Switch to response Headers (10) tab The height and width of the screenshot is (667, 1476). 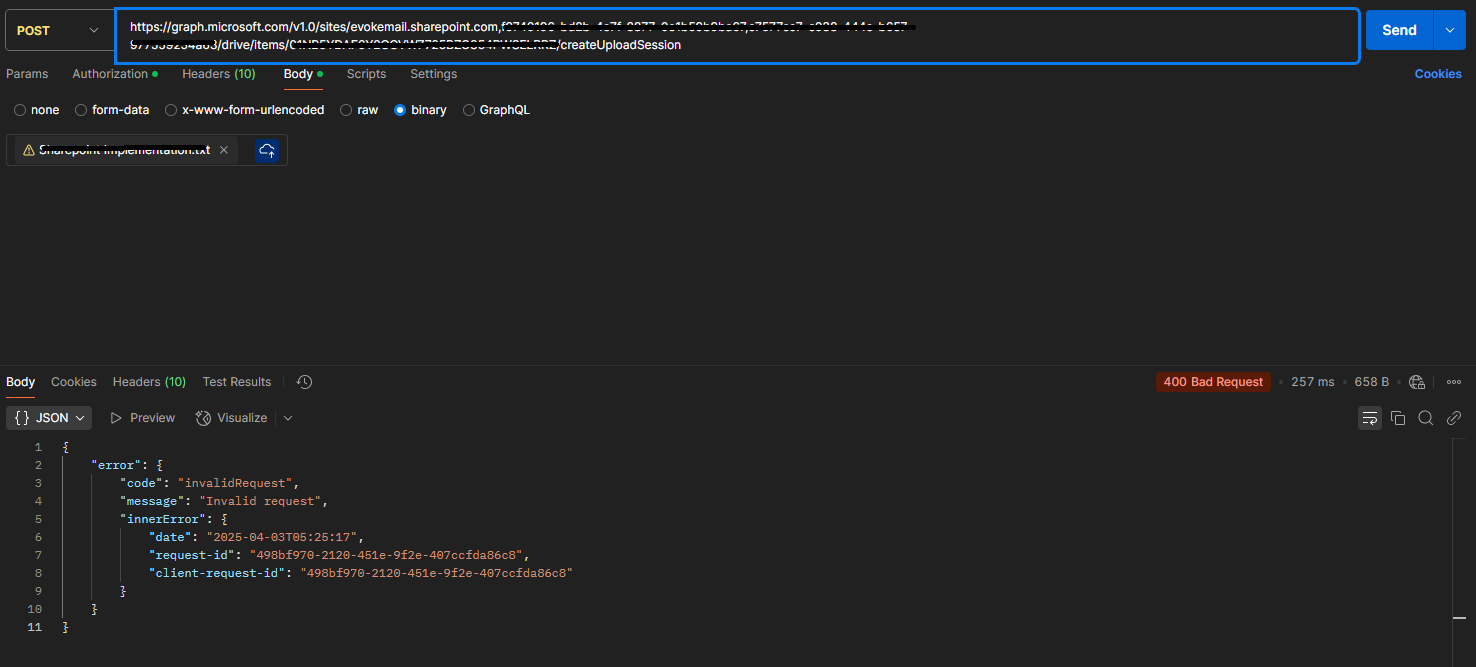tap(149, 382)
